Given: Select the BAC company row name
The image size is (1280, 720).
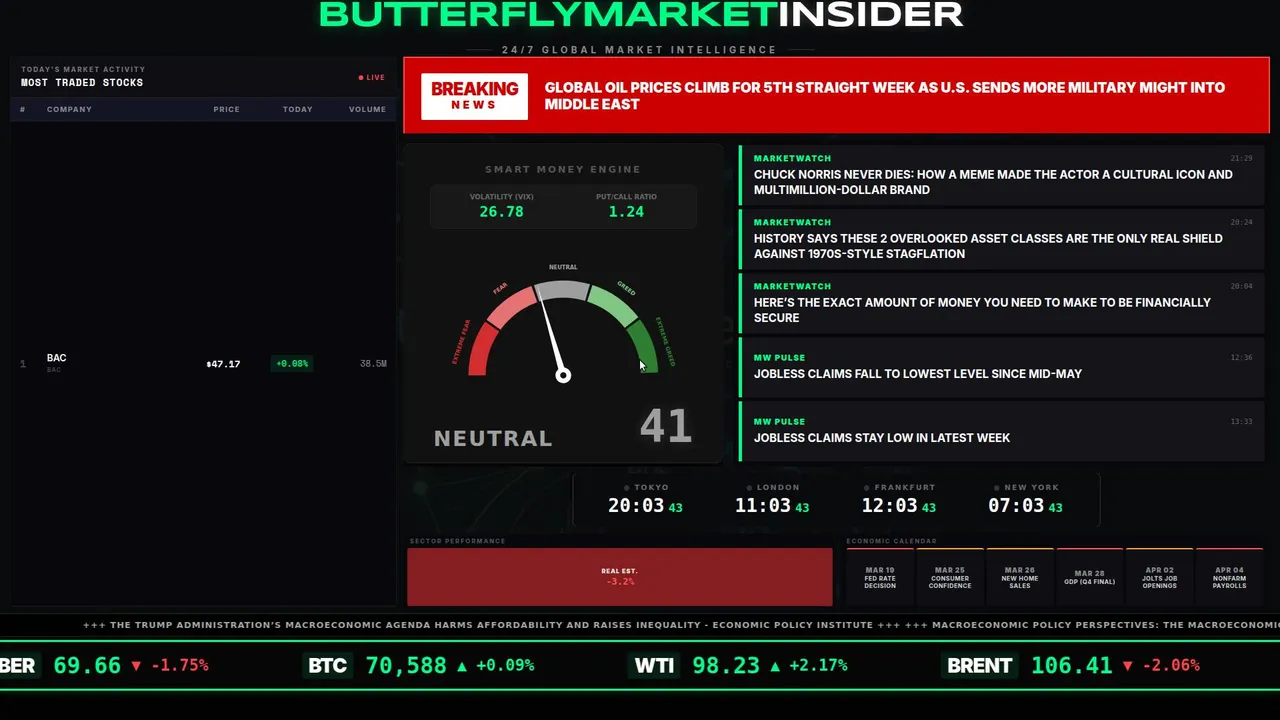Looking at the screenshot, I should tap(56, 358).
